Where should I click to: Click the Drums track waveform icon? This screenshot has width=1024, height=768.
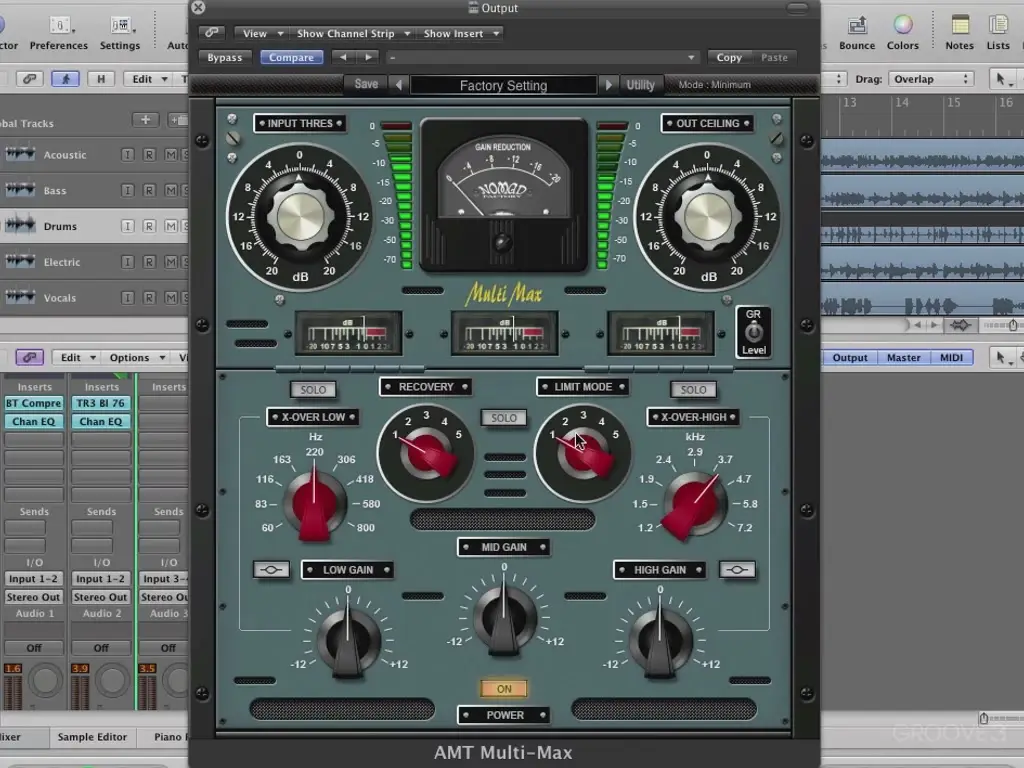(x=20, y=225)
